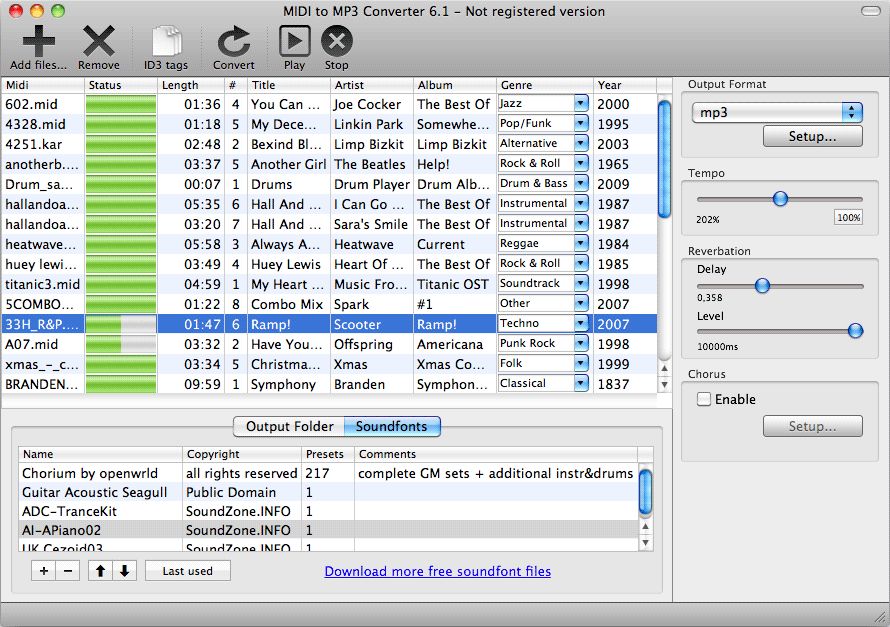Viewport: 890px width, 627px height.
Task: Open the ID3 tags editor
Action: [x=166, y=42]
